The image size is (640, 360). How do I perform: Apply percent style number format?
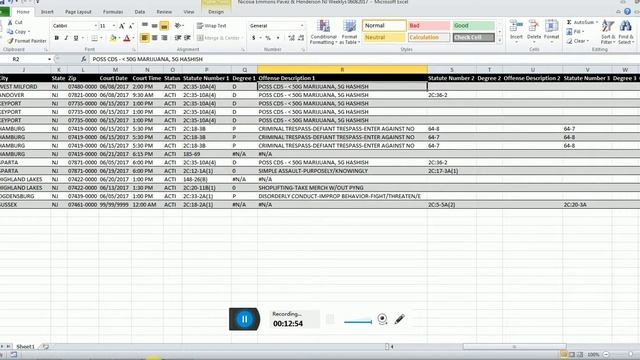click(268, 38)
